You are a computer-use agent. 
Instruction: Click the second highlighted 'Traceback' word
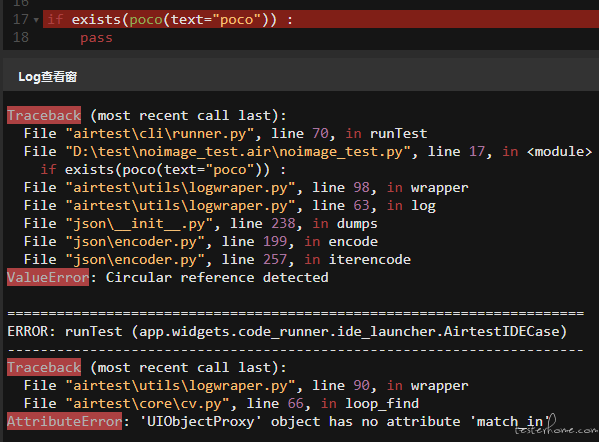pyautogui.click(x=44, y=368)
